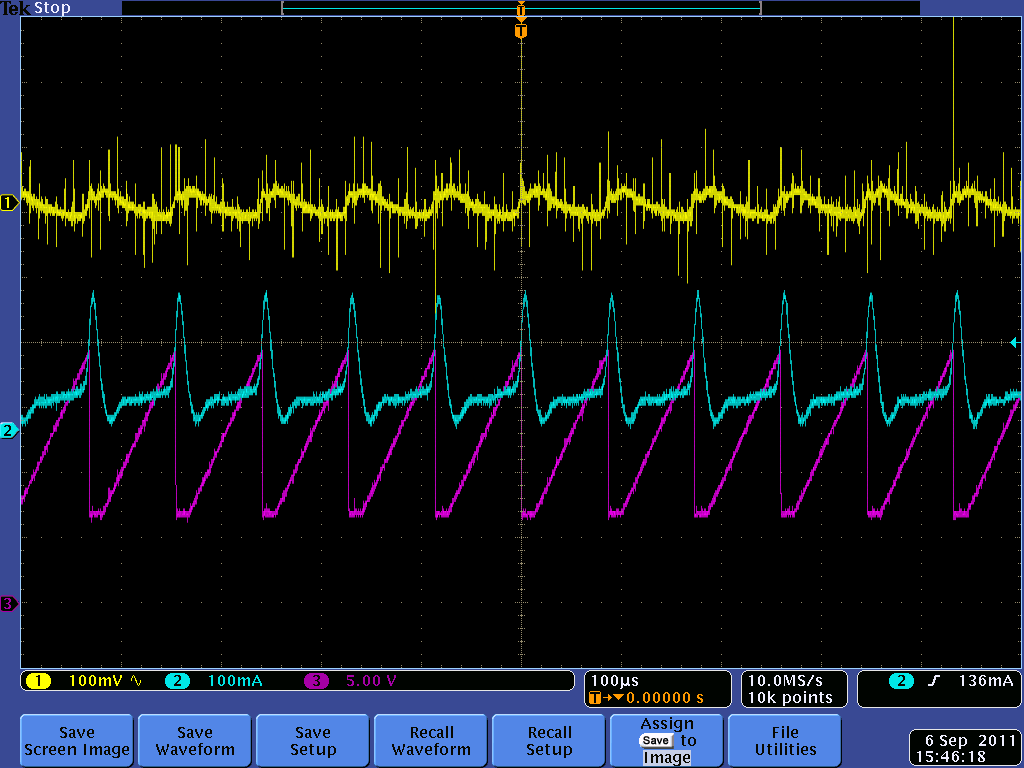Select the Recall Setup button
The image size is (1024, 768).
click(x=549, y=741)
